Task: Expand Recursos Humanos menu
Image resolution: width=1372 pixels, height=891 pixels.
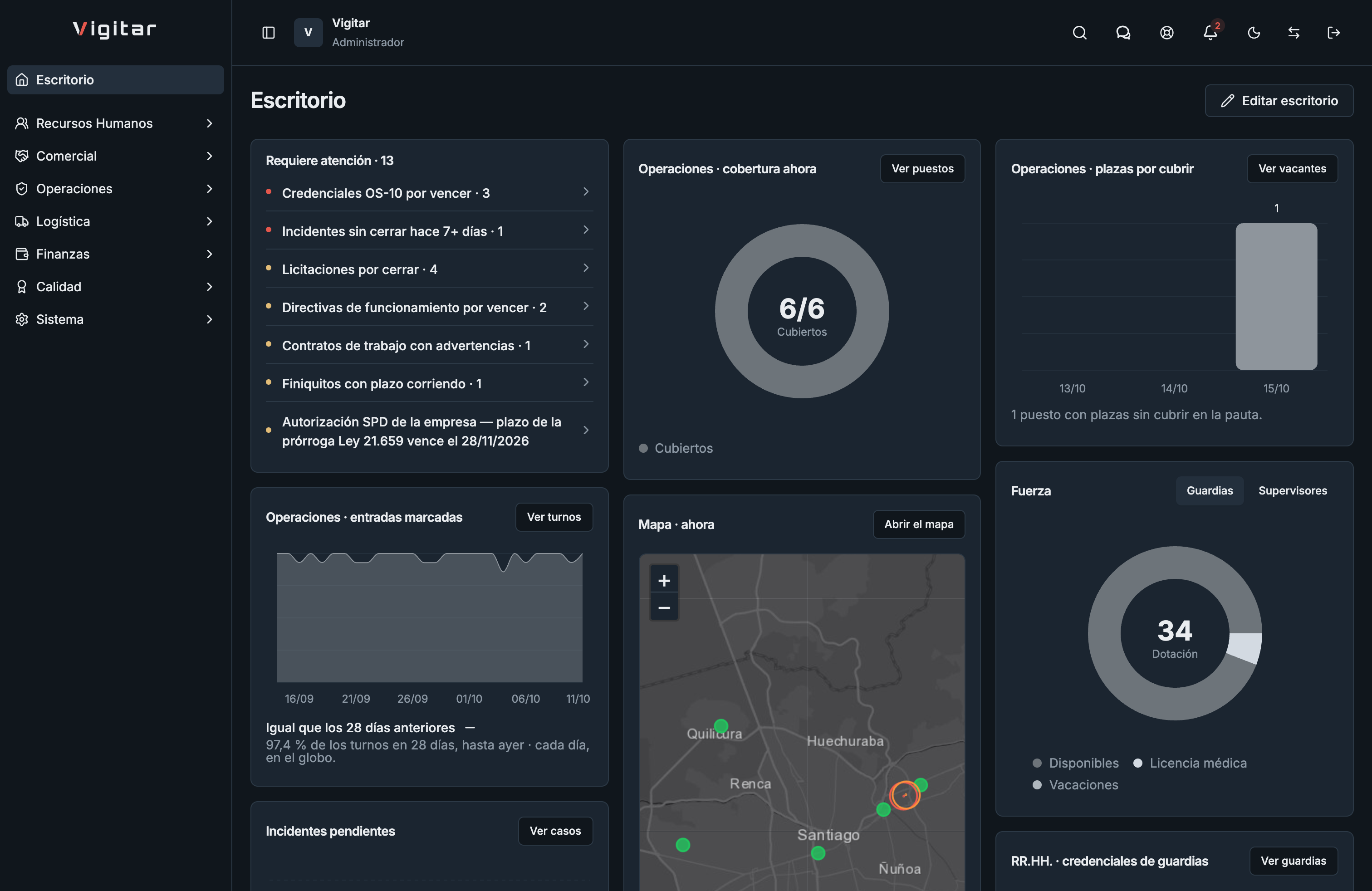Action: 115,123
